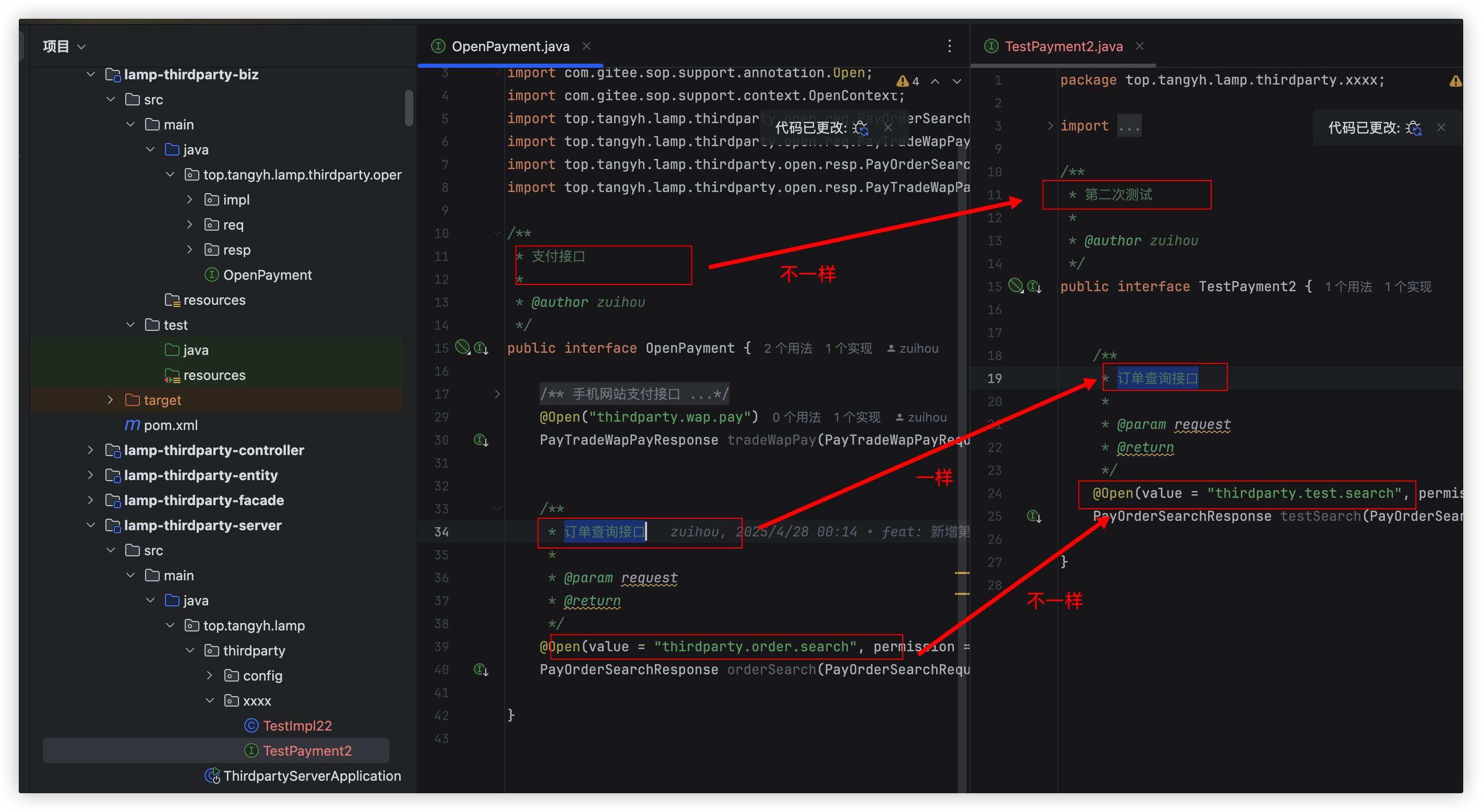1482x812 pixels.
Task: Click the implementations gutter icon on TestPayment2 line 15
Action: click(x=1034, y=286)
